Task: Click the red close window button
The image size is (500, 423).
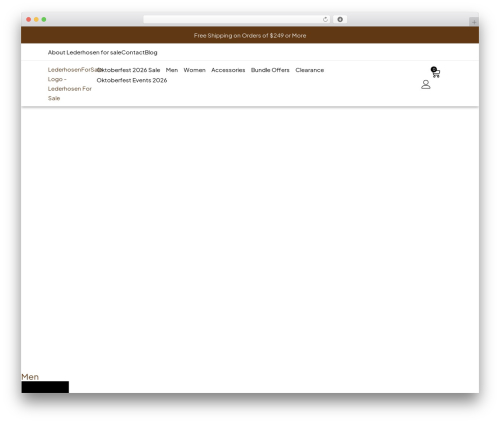Action: [x=29, y=19]
